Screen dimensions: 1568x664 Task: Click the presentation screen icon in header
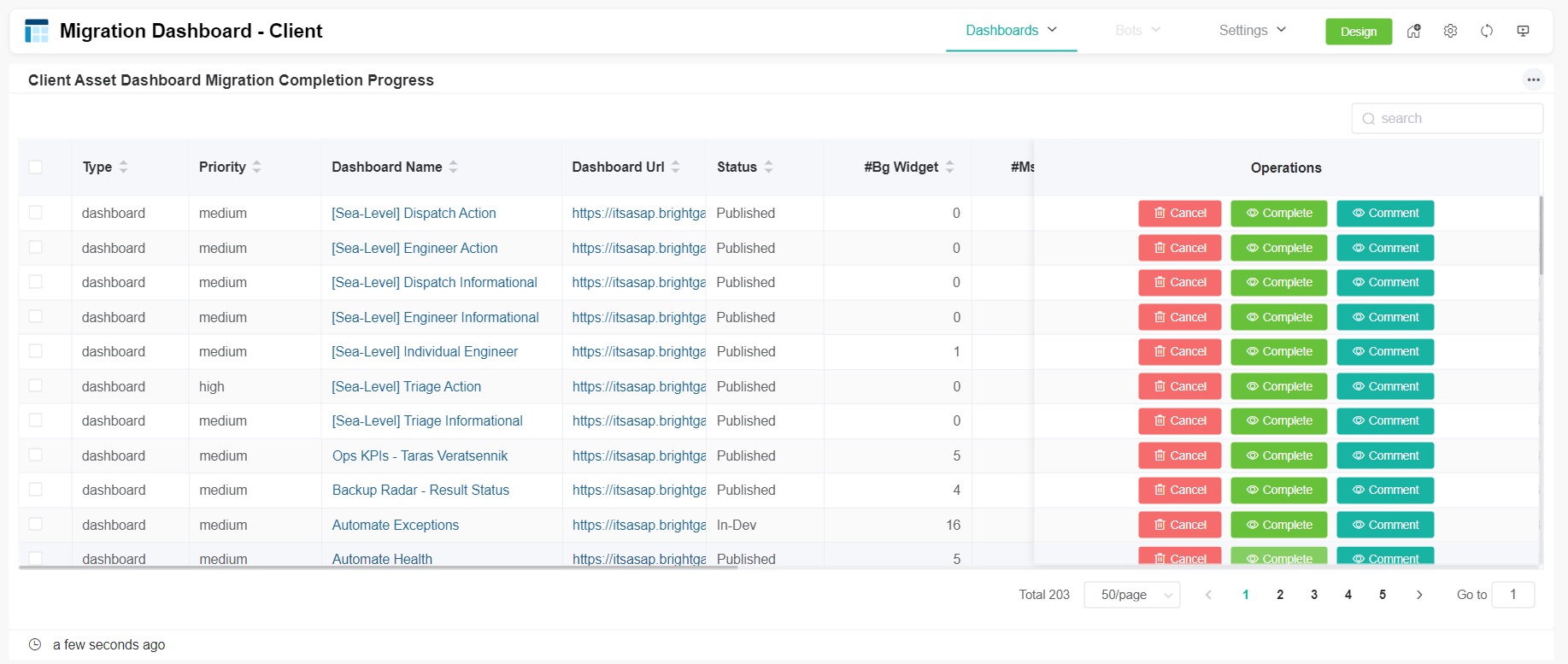[1523, 31]
